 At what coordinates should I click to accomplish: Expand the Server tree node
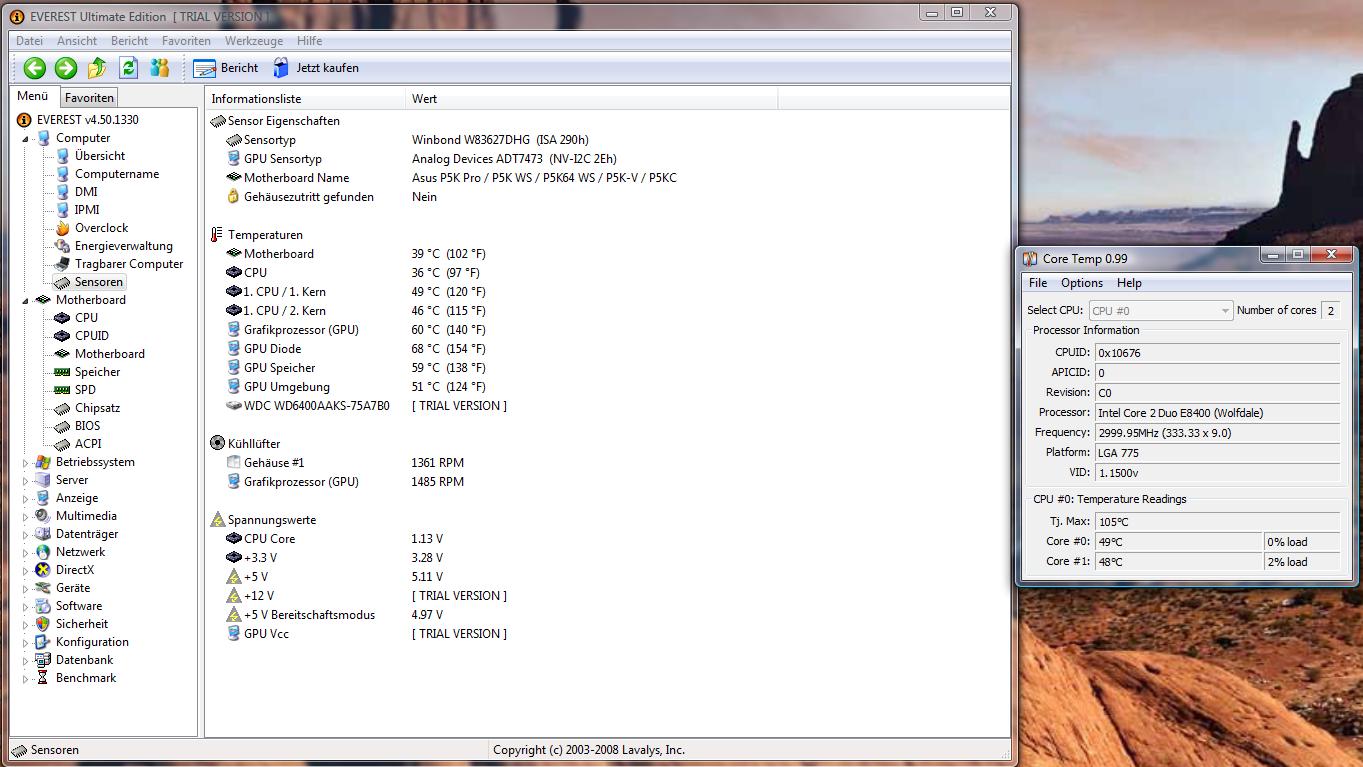point(26,480)
